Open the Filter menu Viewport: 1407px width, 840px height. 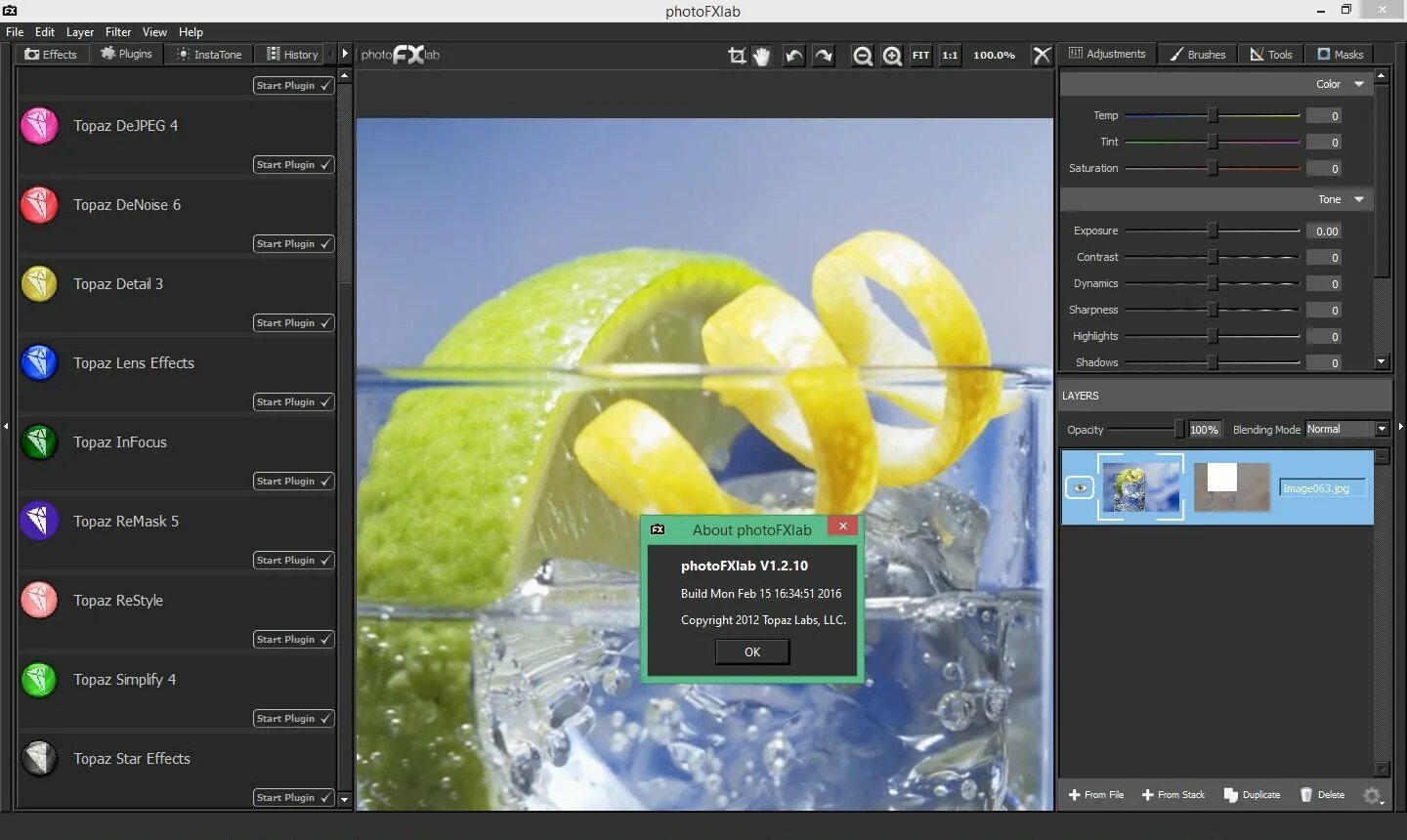(x=118, y=32)
